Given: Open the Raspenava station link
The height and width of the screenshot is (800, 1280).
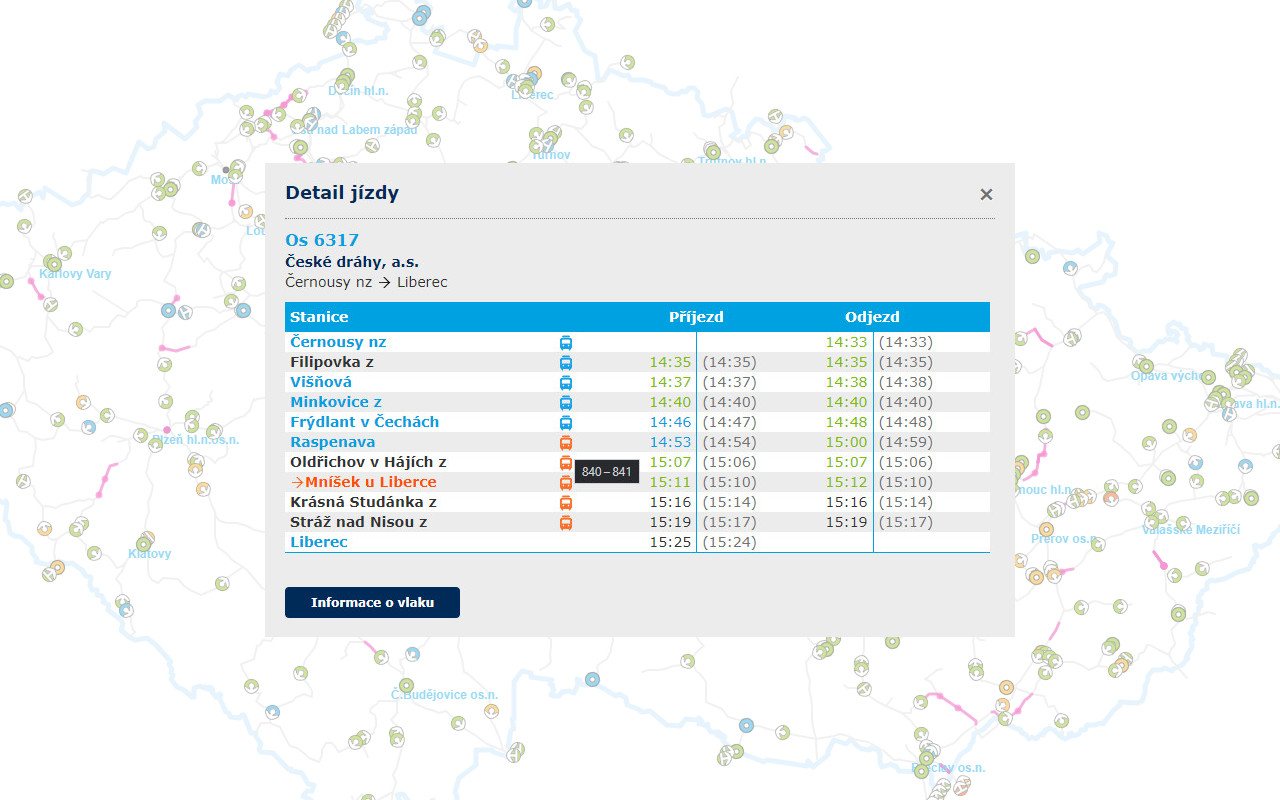Looking at the screenshot, I should pos(332,442).
